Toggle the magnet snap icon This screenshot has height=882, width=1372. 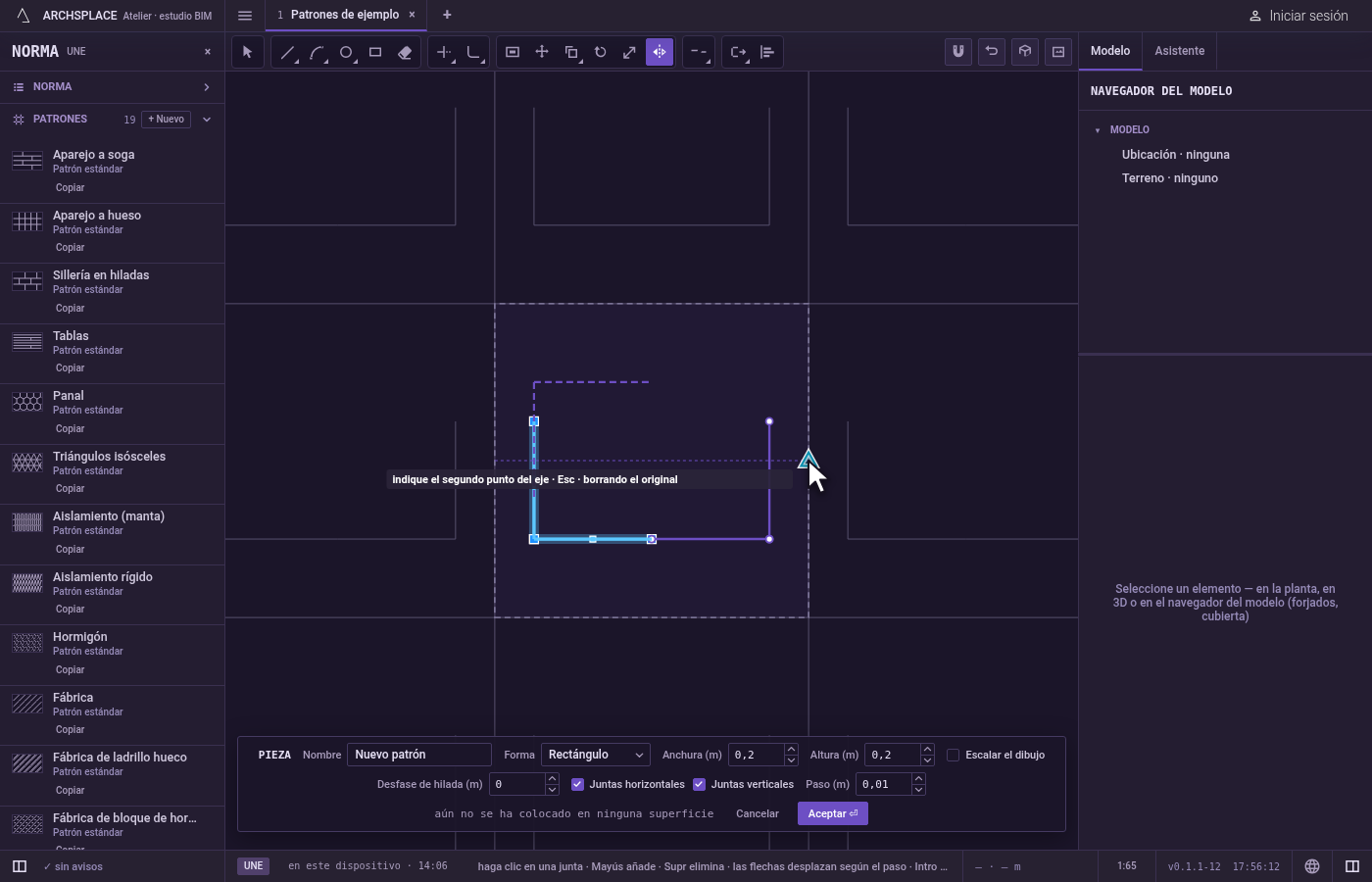tap(958, 52)
